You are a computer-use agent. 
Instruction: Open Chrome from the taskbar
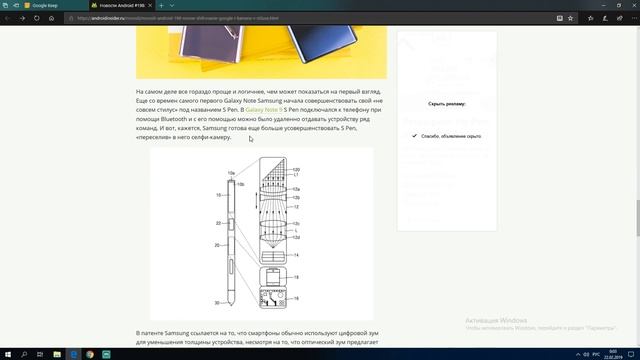(x=90, y=354)
